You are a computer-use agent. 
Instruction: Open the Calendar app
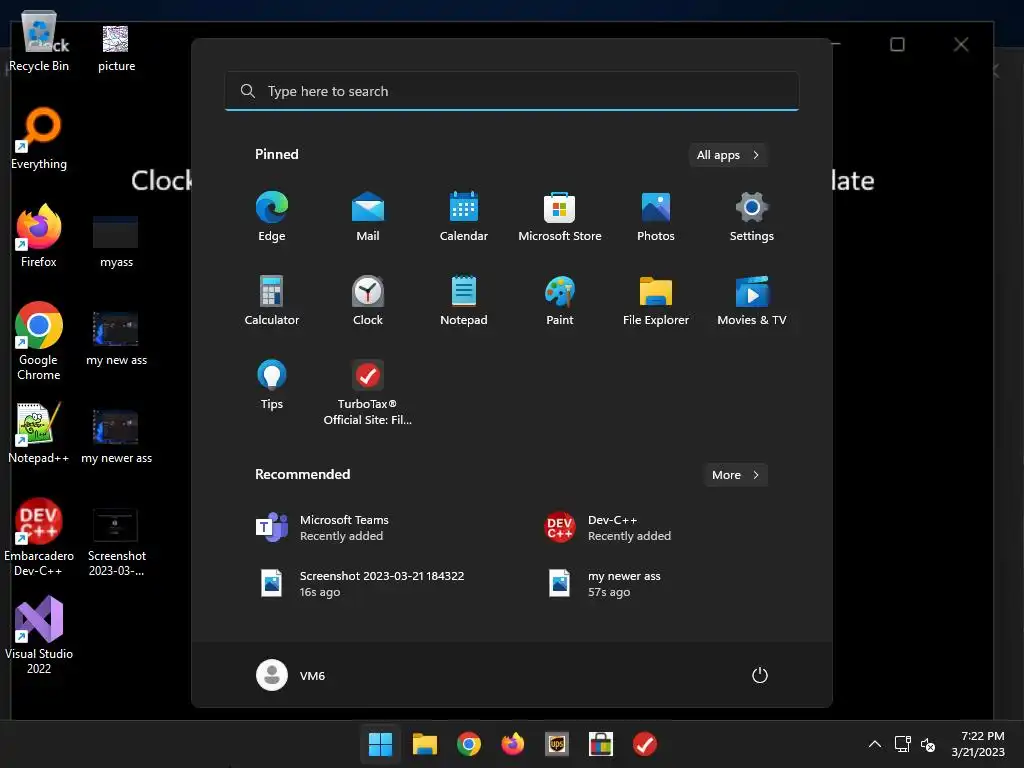[464, 216]
